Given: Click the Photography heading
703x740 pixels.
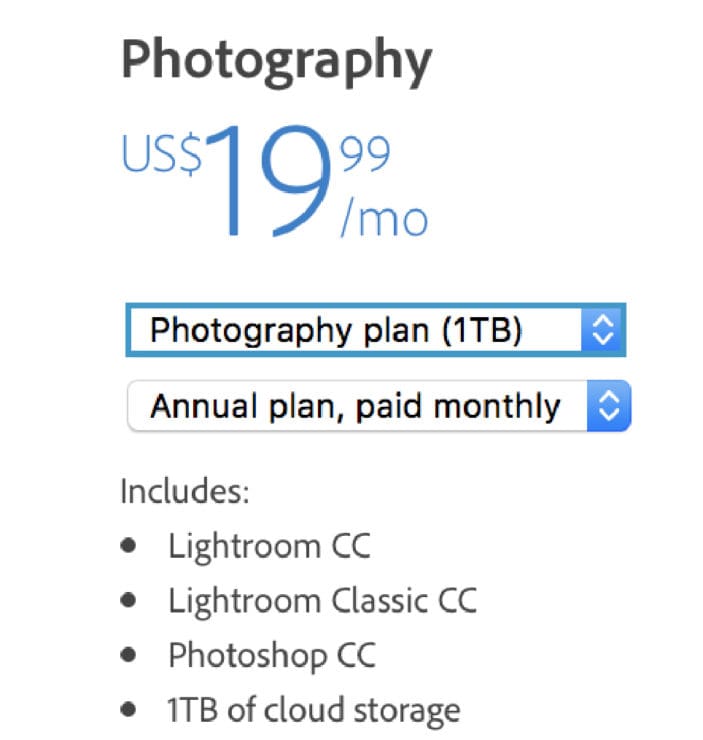Looking at the screenshot, I should (x=276, y=61).
